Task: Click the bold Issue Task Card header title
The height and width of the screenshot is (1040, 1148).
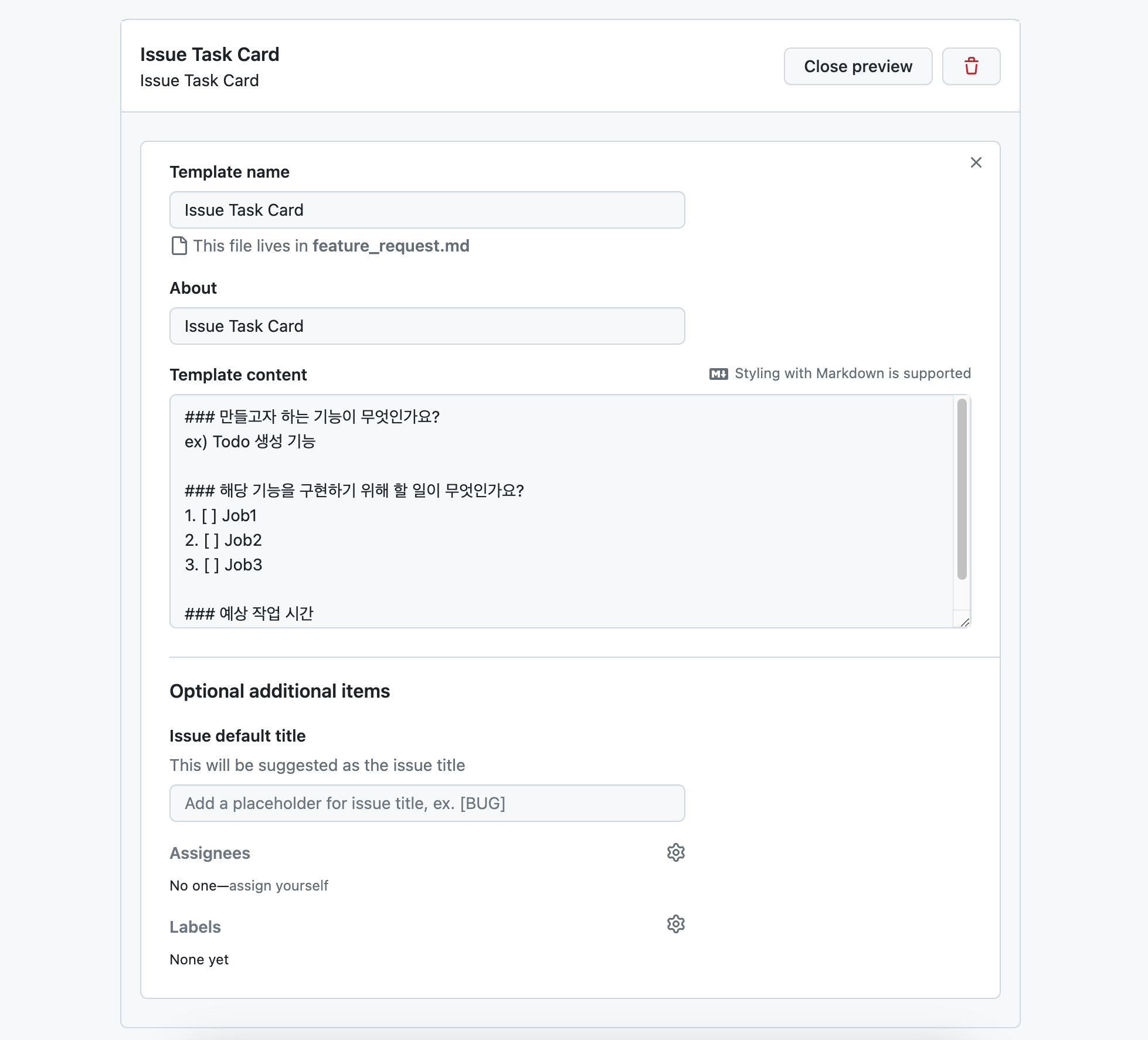Action: (x=210, y=55)
